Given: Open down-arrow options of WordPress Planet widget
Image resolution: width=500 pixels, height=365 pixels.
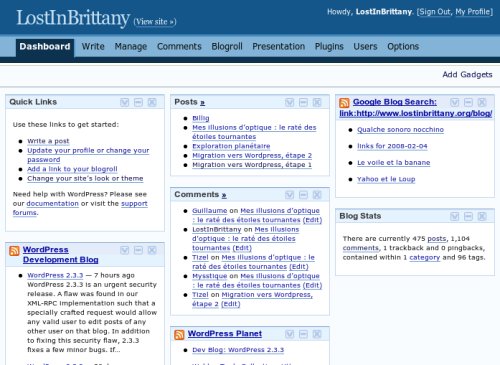Looking at the screenshot, I should tap(290, 334).
